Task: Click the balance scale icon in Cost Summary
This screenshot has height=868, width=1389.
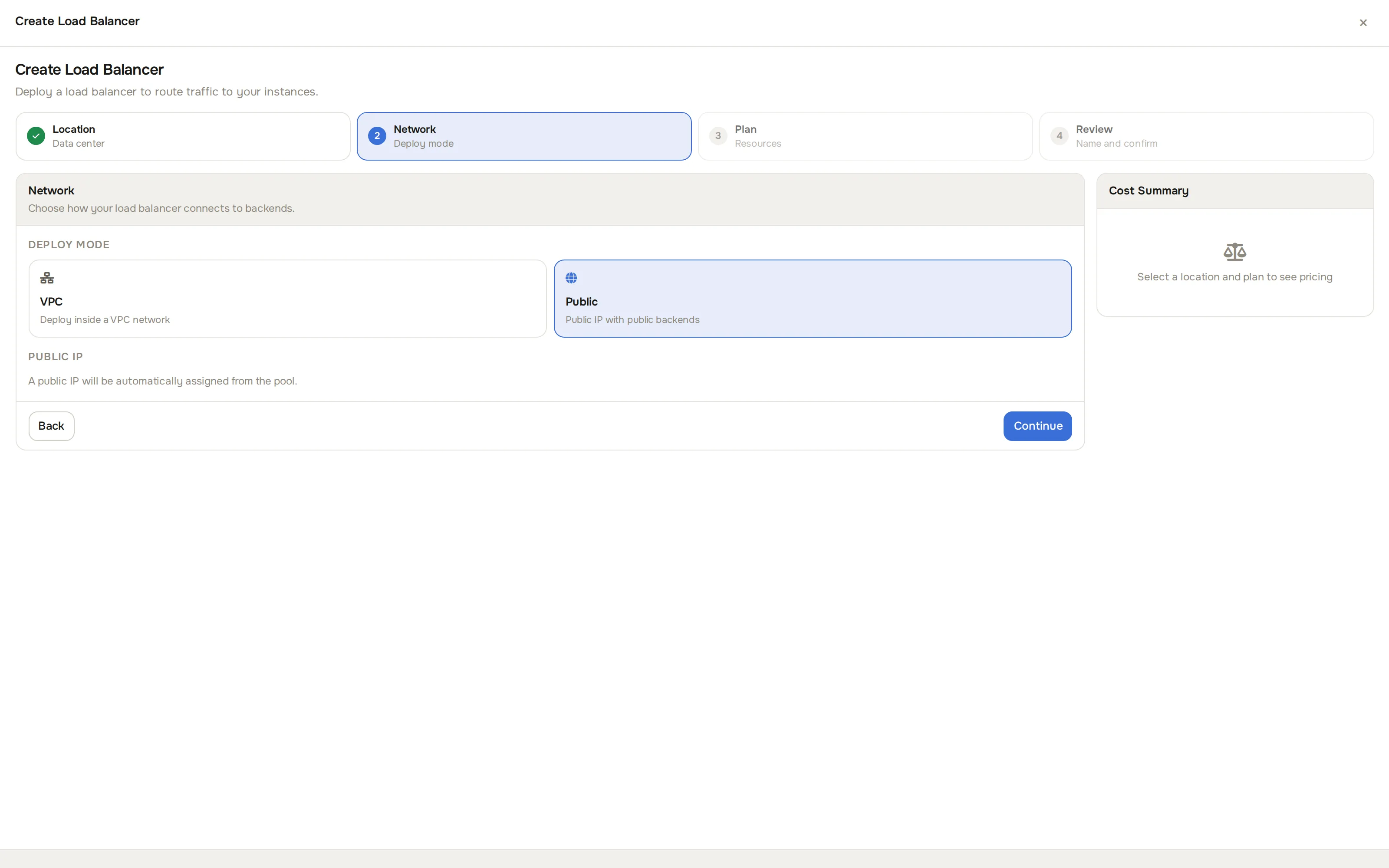Action: pos(1234,252)
